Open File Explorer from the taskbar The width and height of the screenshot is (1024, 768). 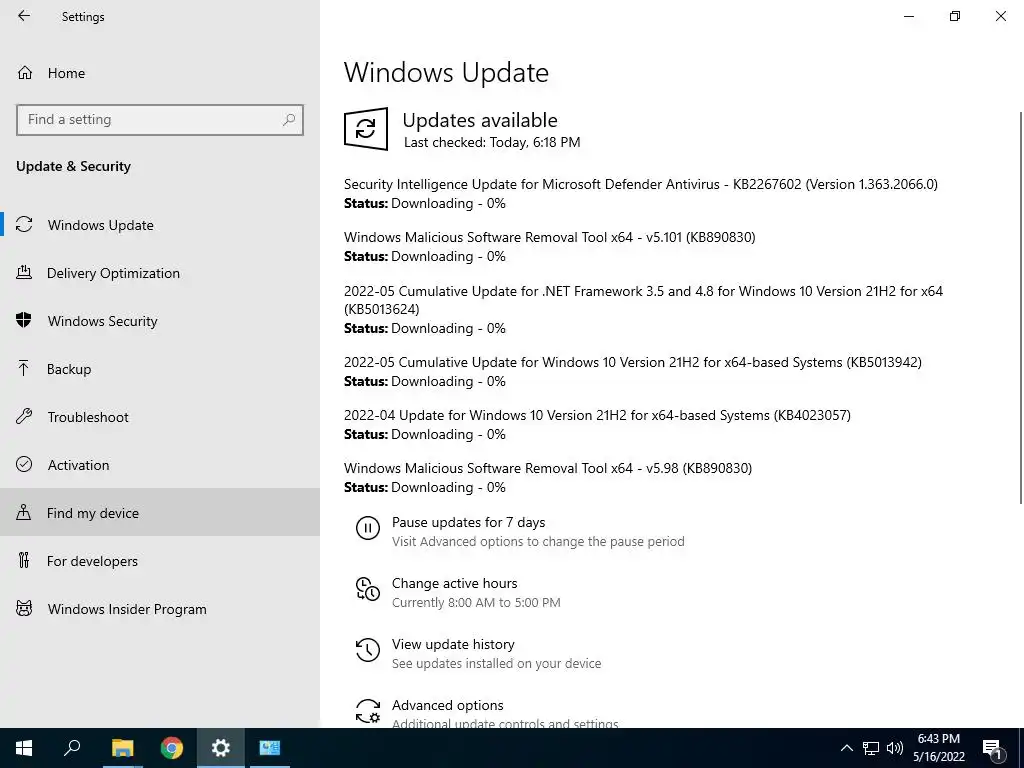(122, 748)
